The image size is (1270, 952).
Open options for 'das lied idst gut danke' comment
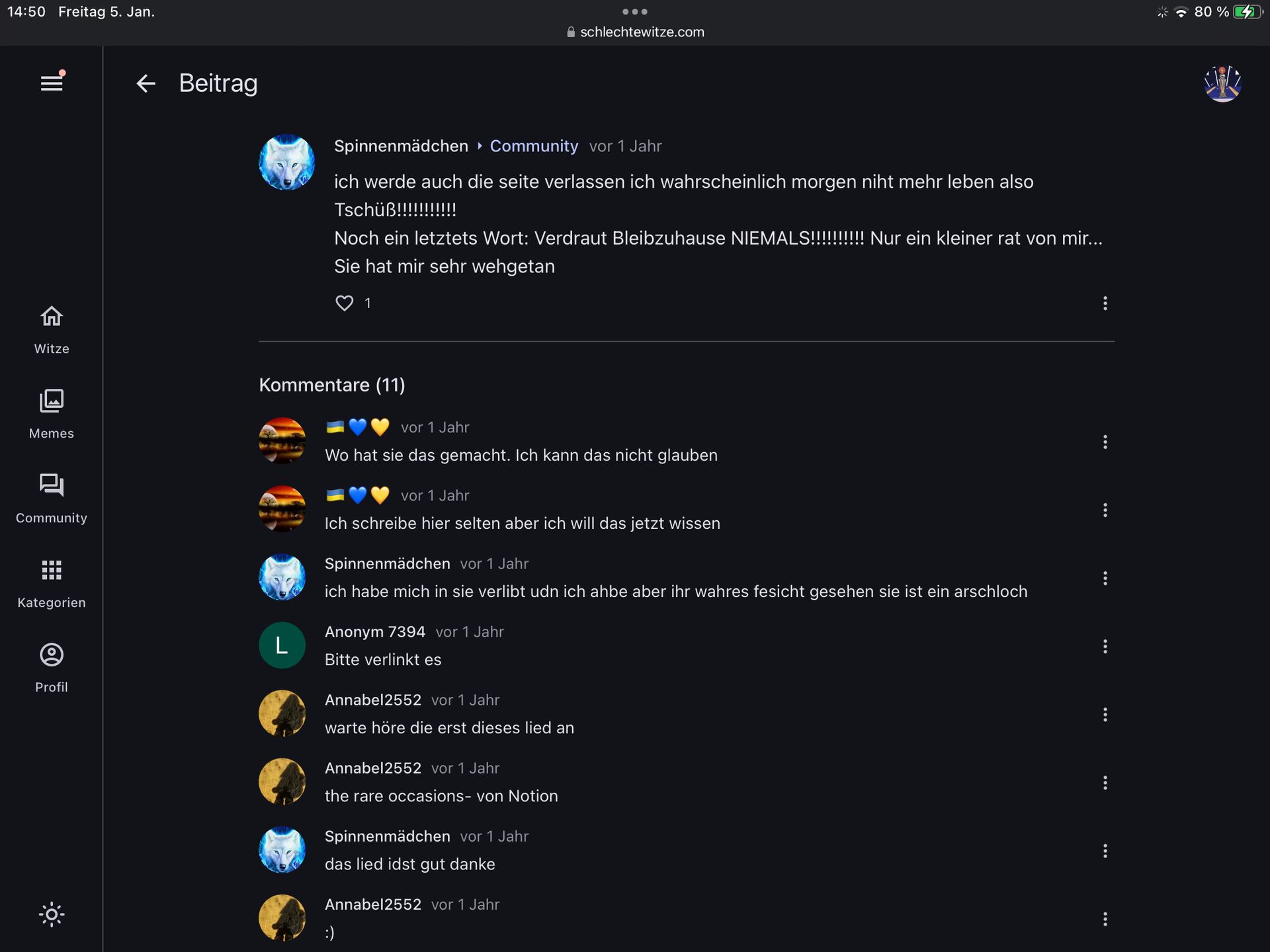[x=1105, y=851]
